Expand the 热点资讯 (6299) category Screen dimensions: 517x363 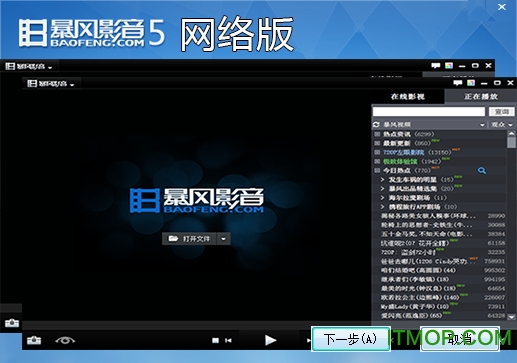[x=377, y=134]
